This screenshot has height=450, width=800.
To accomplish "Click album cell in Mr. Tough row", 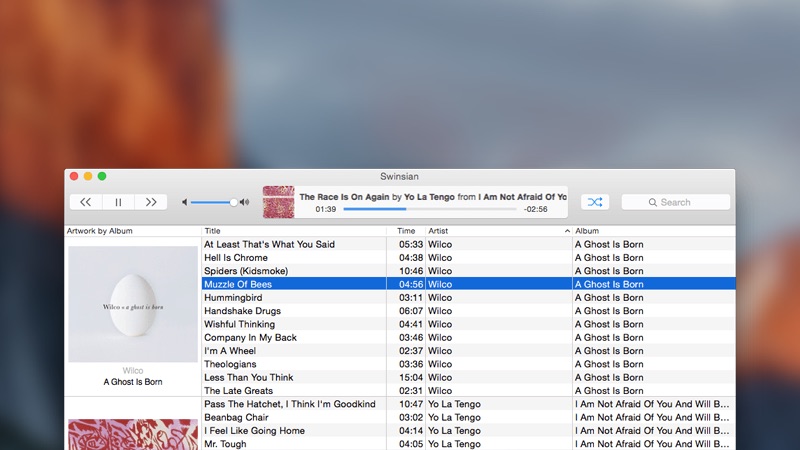I will click(652, 444).
